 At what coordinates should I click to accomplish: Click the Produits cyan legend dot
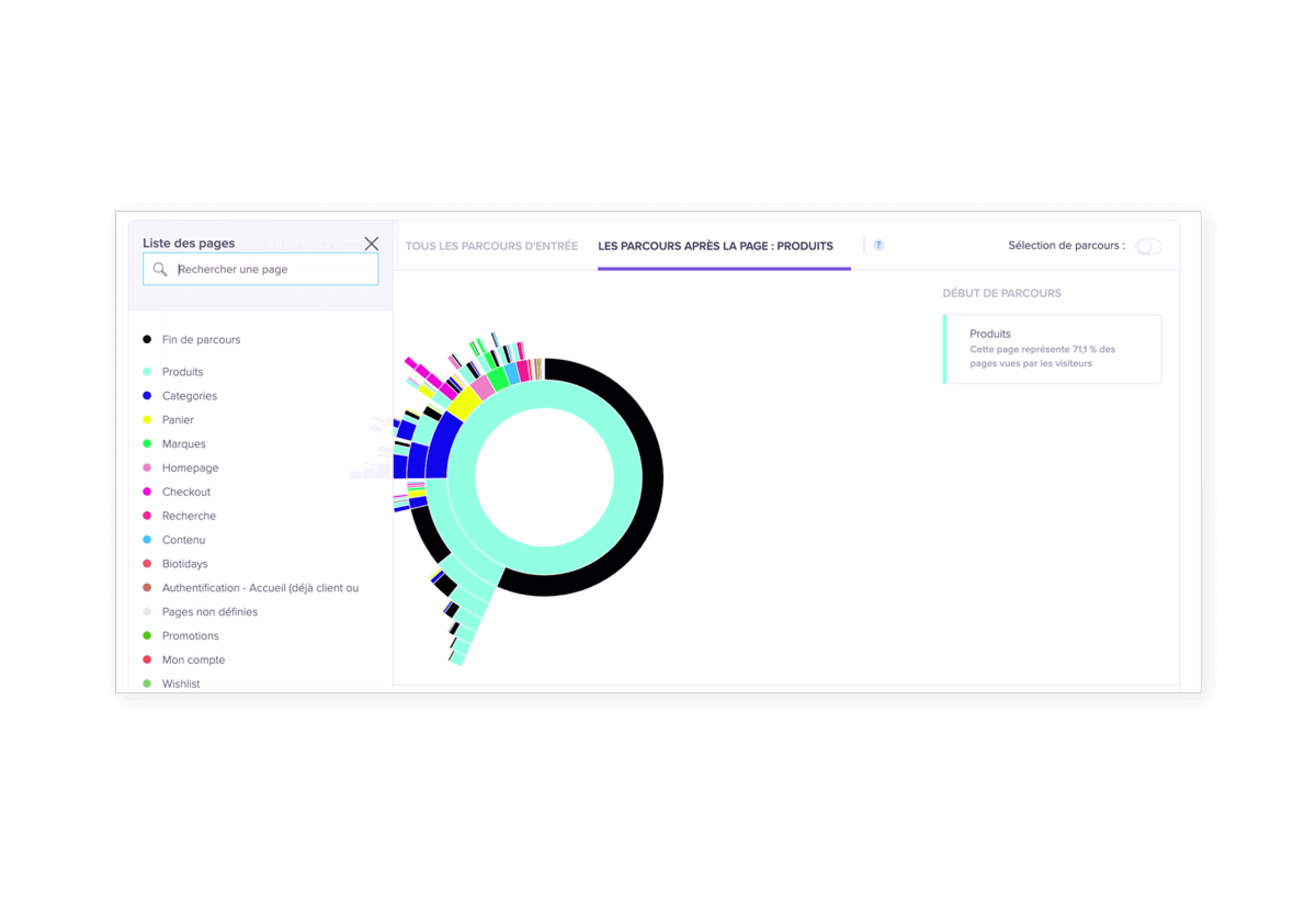147,372
